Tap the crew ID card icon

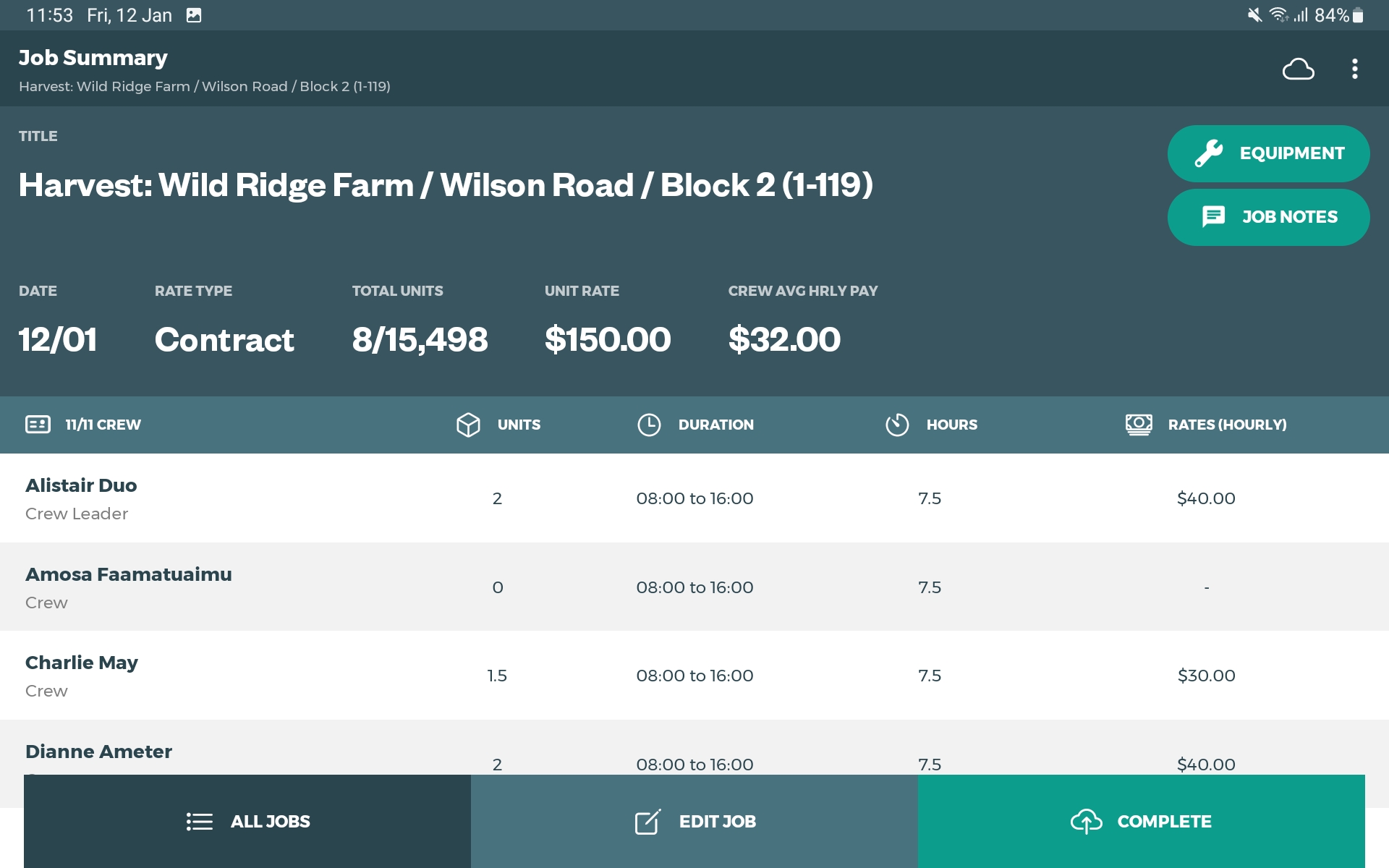click(x=38, y=425)
